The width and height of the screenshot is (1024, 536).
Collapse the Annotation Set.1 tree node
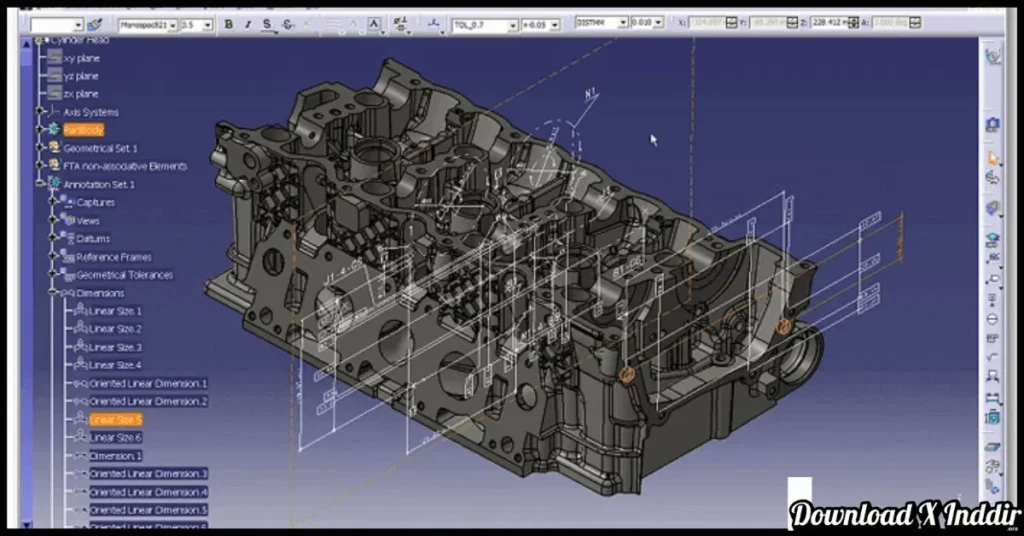[41, 184]
